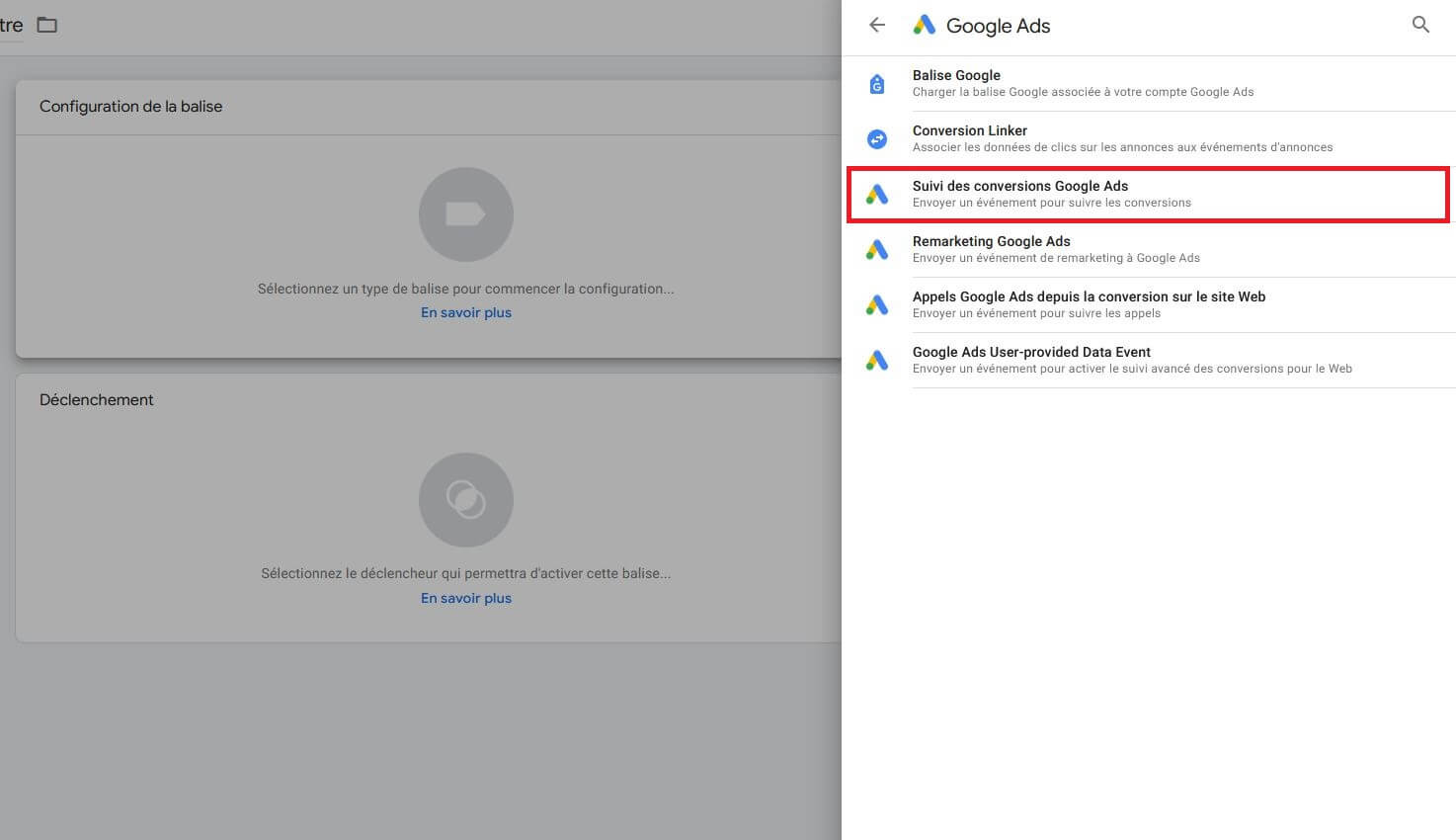Click the trigger placeholder circle in Déclenchement

click(x=466, y=500)
